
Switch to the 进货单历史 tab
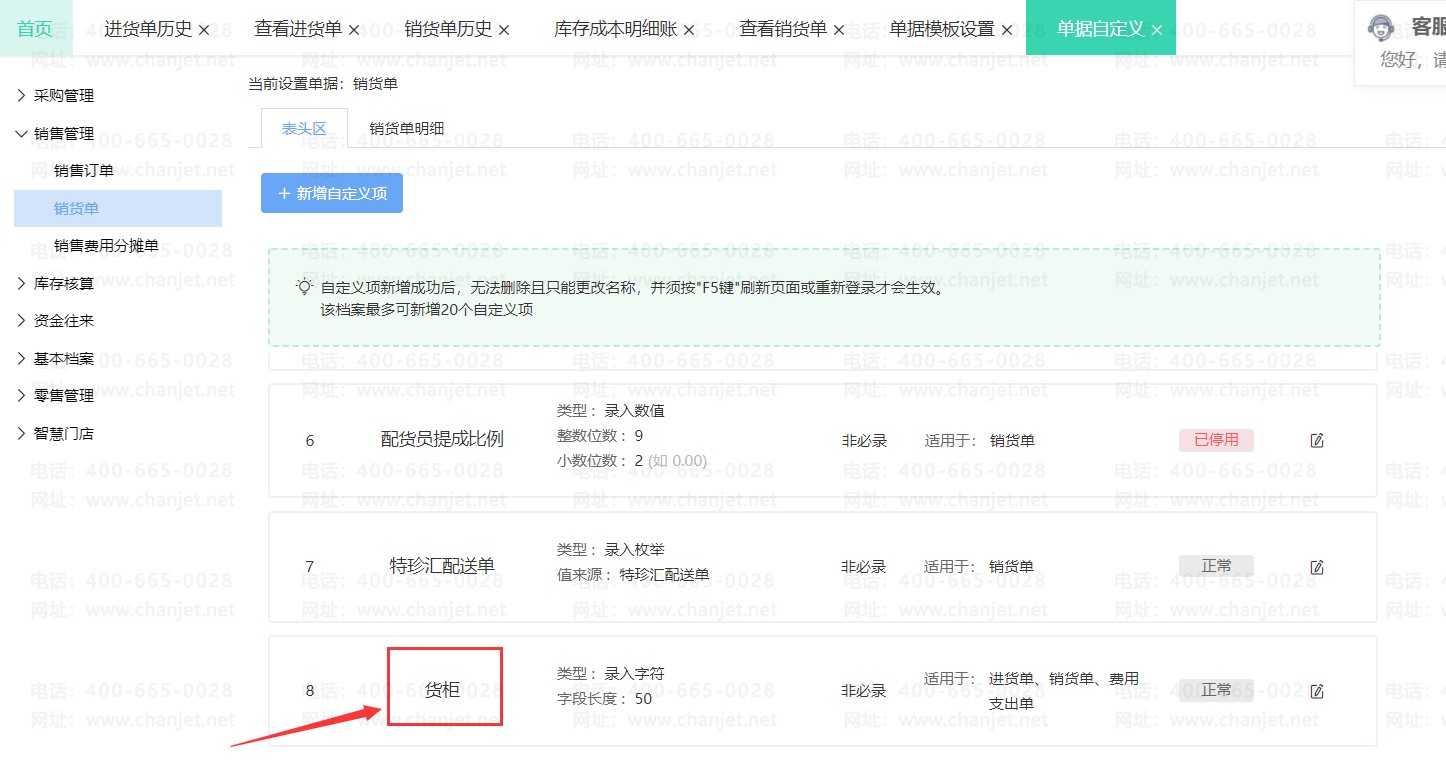pyautogui.click(x=148, y=29)
